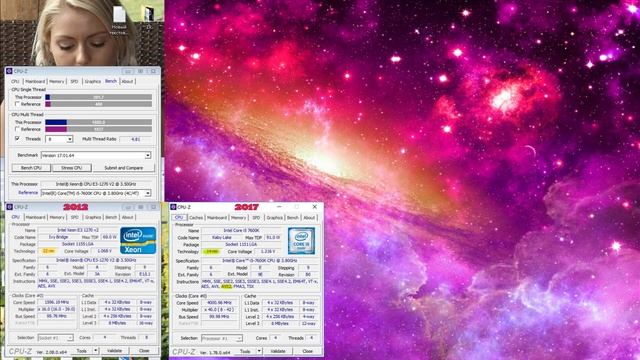Open the Graphics tab in the 2012 window

pyautogui.click(x=93, y=218)
